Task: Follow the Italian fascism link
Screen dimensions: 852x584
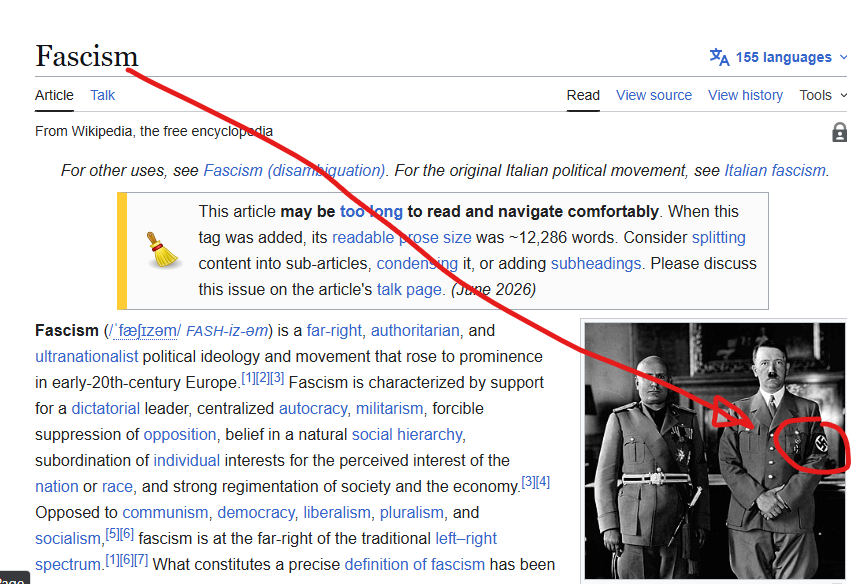Action: point(775,171)
